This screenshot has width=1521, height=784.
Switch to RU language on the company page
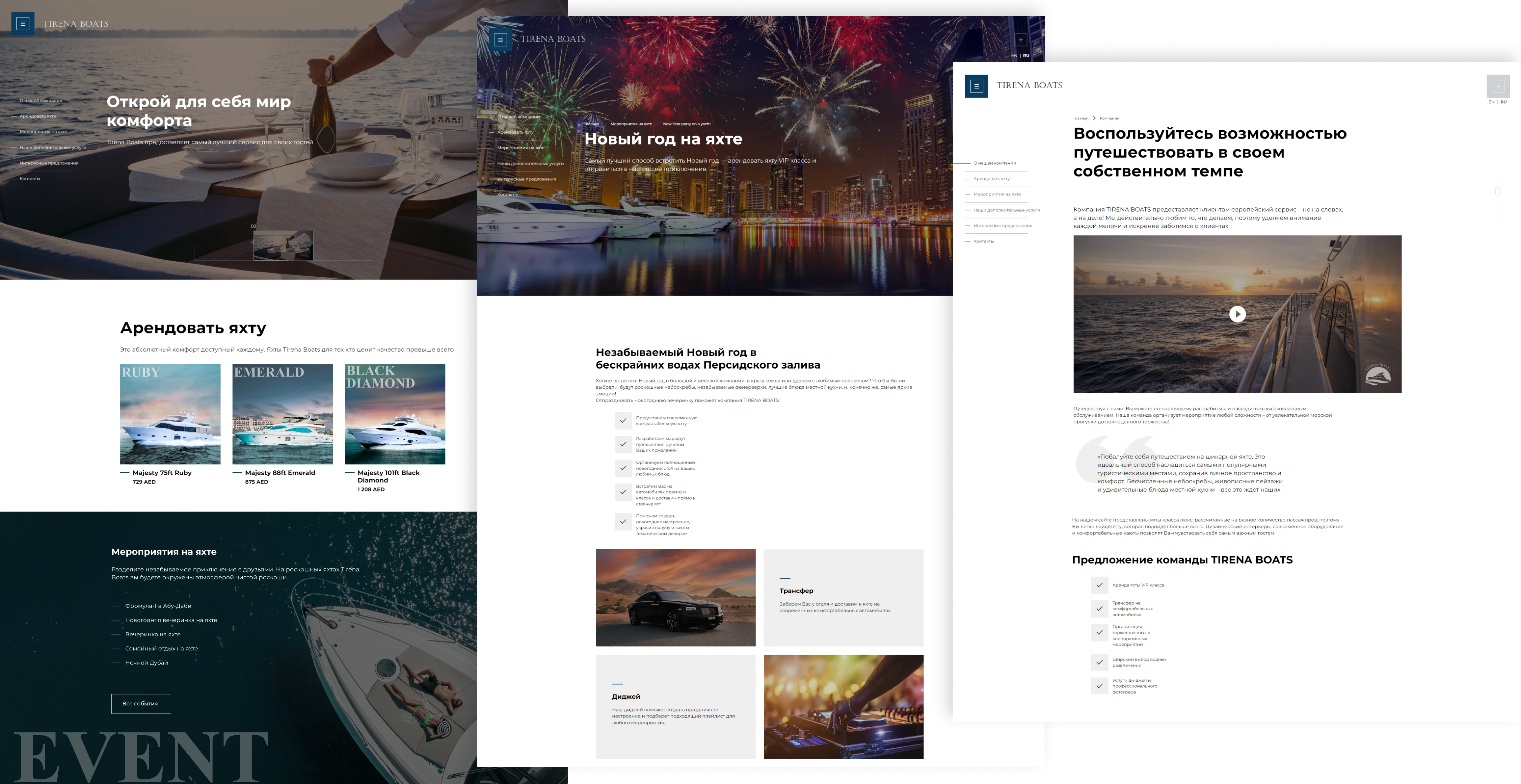tap(1503, 102)
